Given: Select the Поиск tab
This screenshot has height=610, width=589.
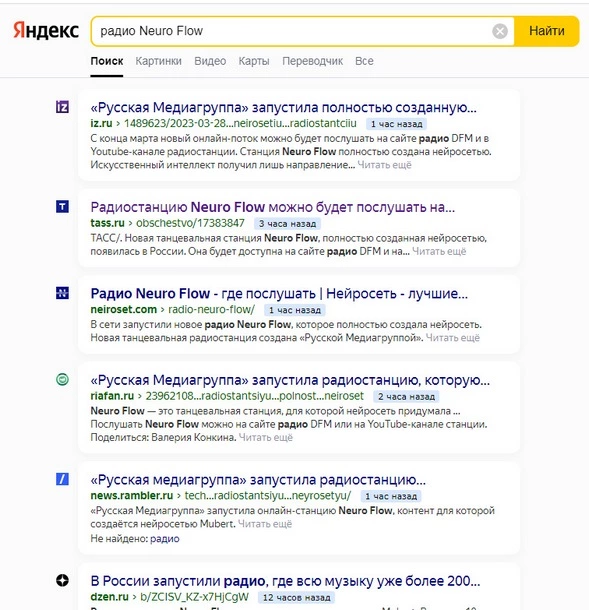Looking at the screenshot, I should [x=107, y=61].
